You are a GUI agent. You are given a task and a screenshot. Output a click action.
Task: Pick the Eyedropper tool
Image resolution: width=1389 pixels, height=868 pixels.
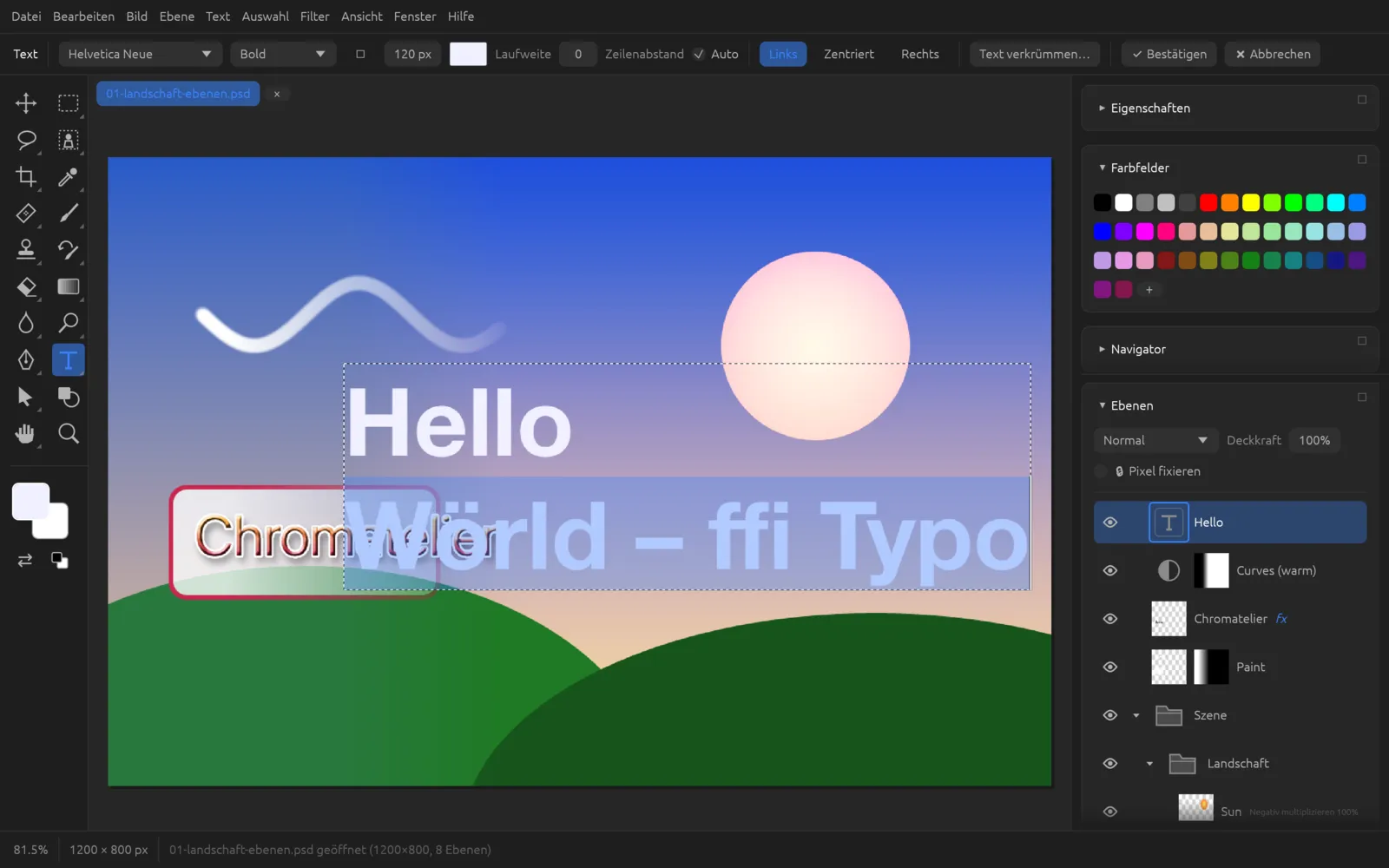(x=68, y=177)
